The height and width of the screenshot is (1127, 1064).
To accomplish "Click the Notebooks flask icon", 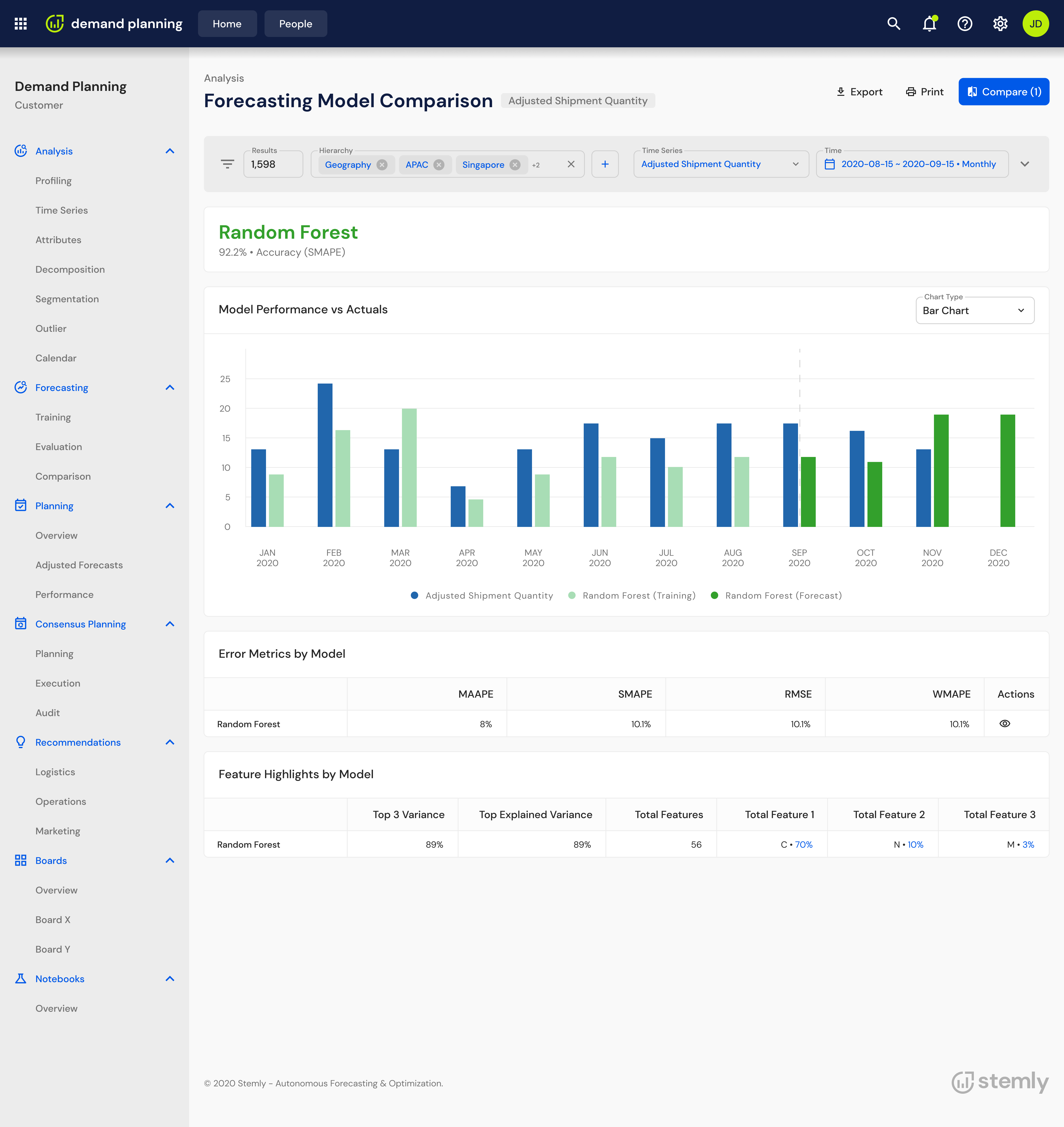I will pyautogui.click(x=21, y=978).
